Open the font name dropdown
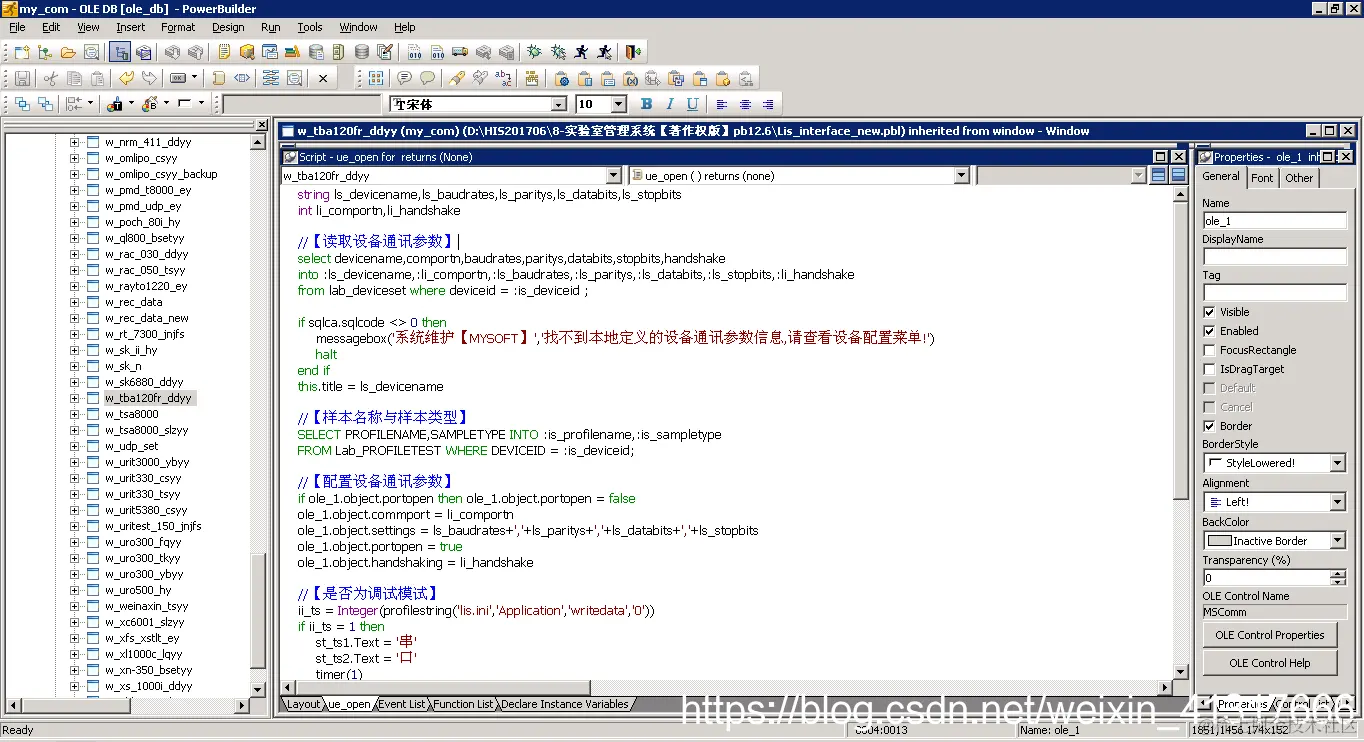Image resolution: width=1364 pixels, height=742 pixels. click(x=559, y=104)
